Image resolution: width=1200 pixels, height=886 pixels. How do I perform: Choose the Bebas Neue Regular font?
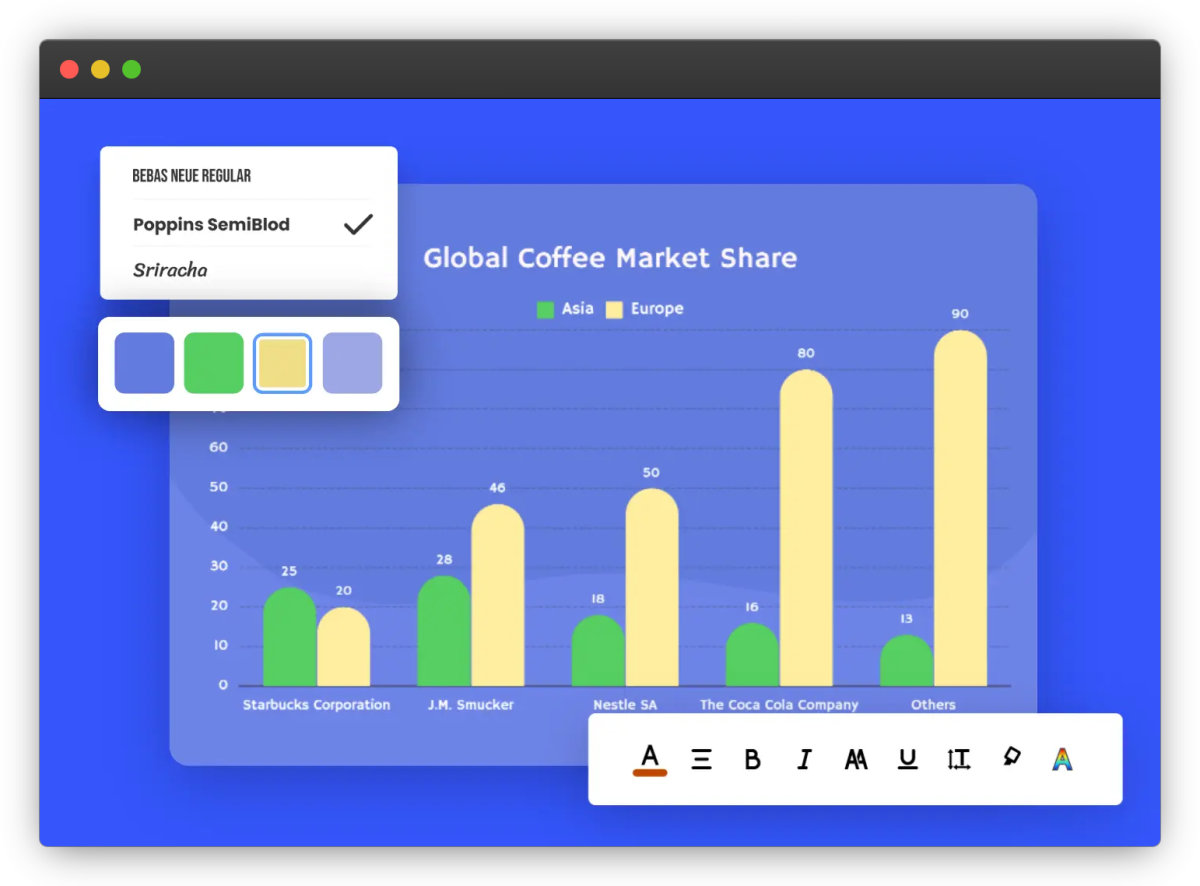click(x=192, y=176)
